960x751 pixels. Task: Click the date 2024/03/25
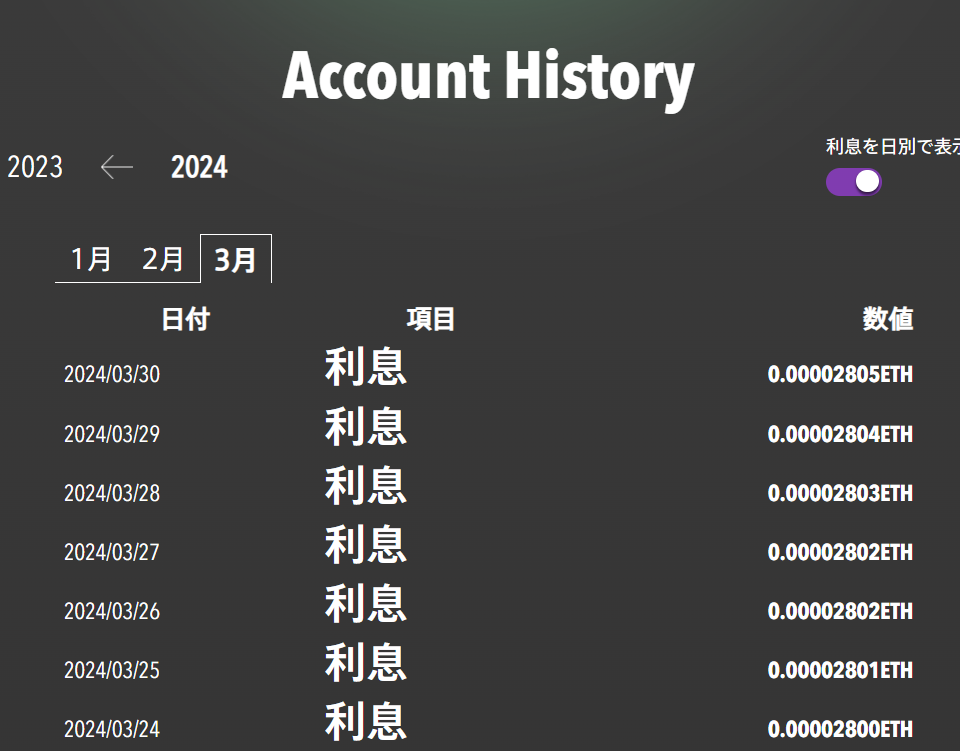tap(112, 670)
